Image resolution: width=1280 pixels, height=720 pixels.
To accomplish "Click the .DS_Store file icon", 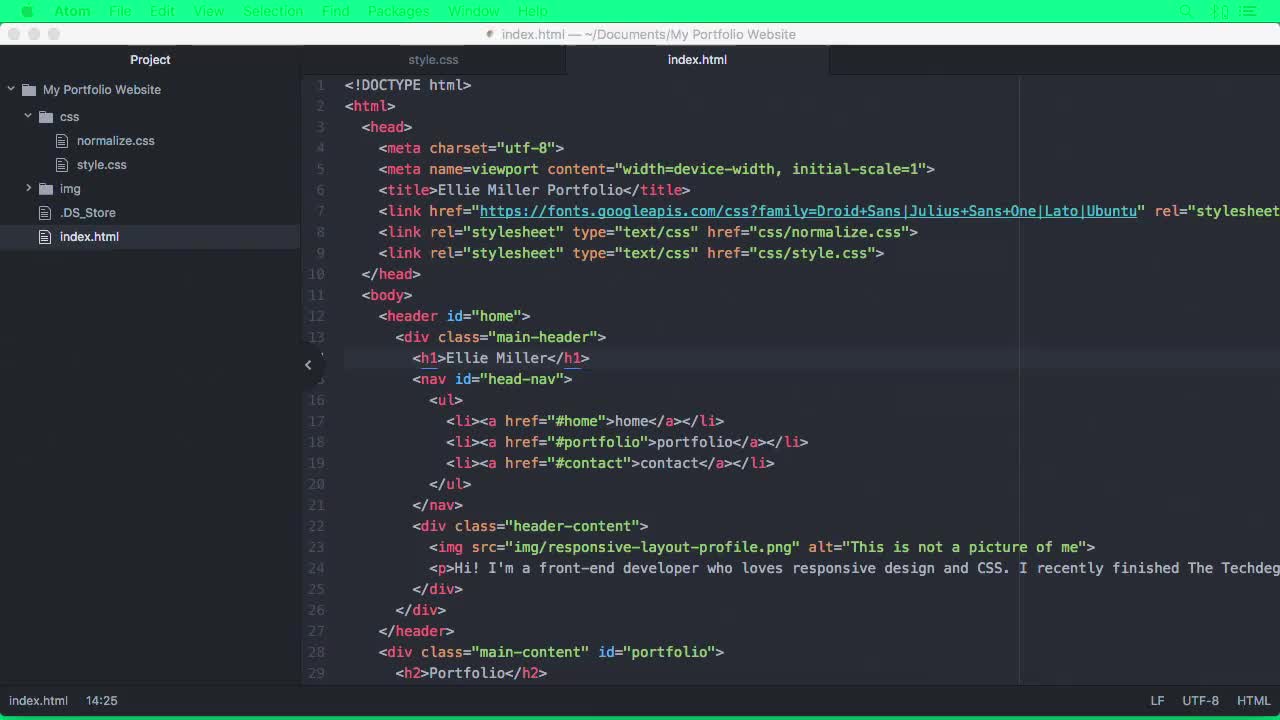I will 44,212.
